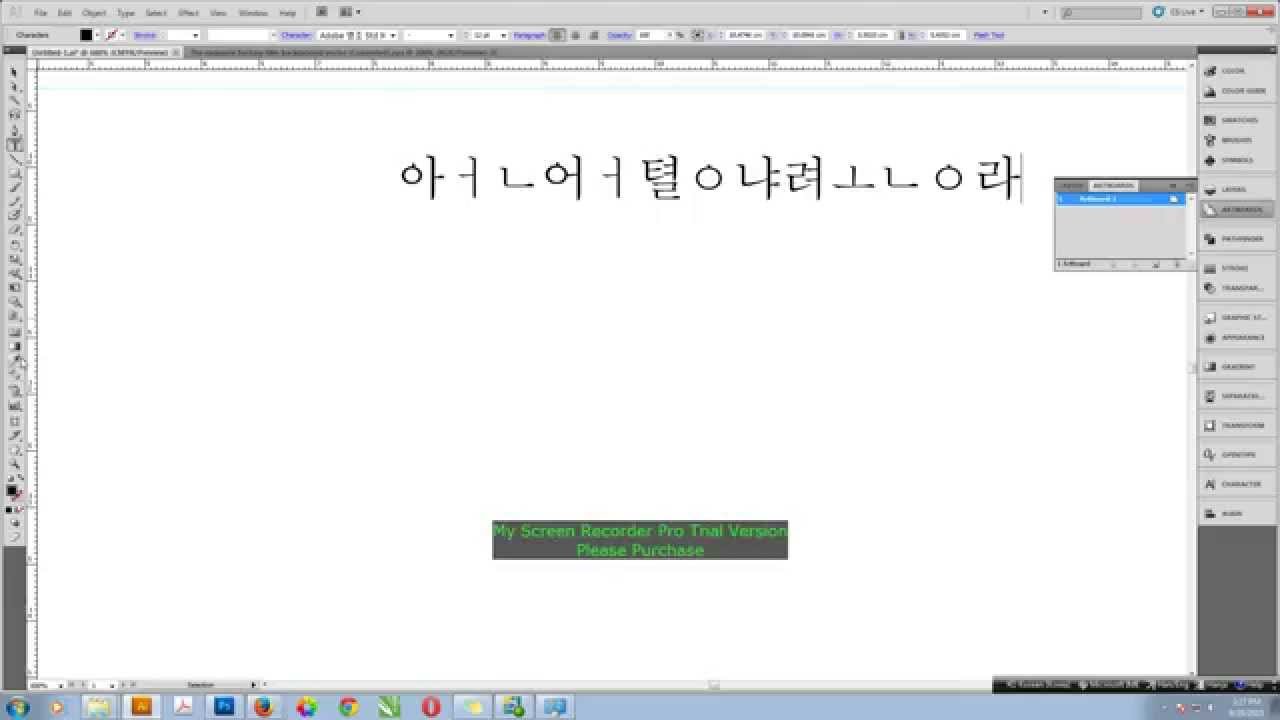Select the Pen tool
The image size is (1280, 720).
(x=14, y=130)
